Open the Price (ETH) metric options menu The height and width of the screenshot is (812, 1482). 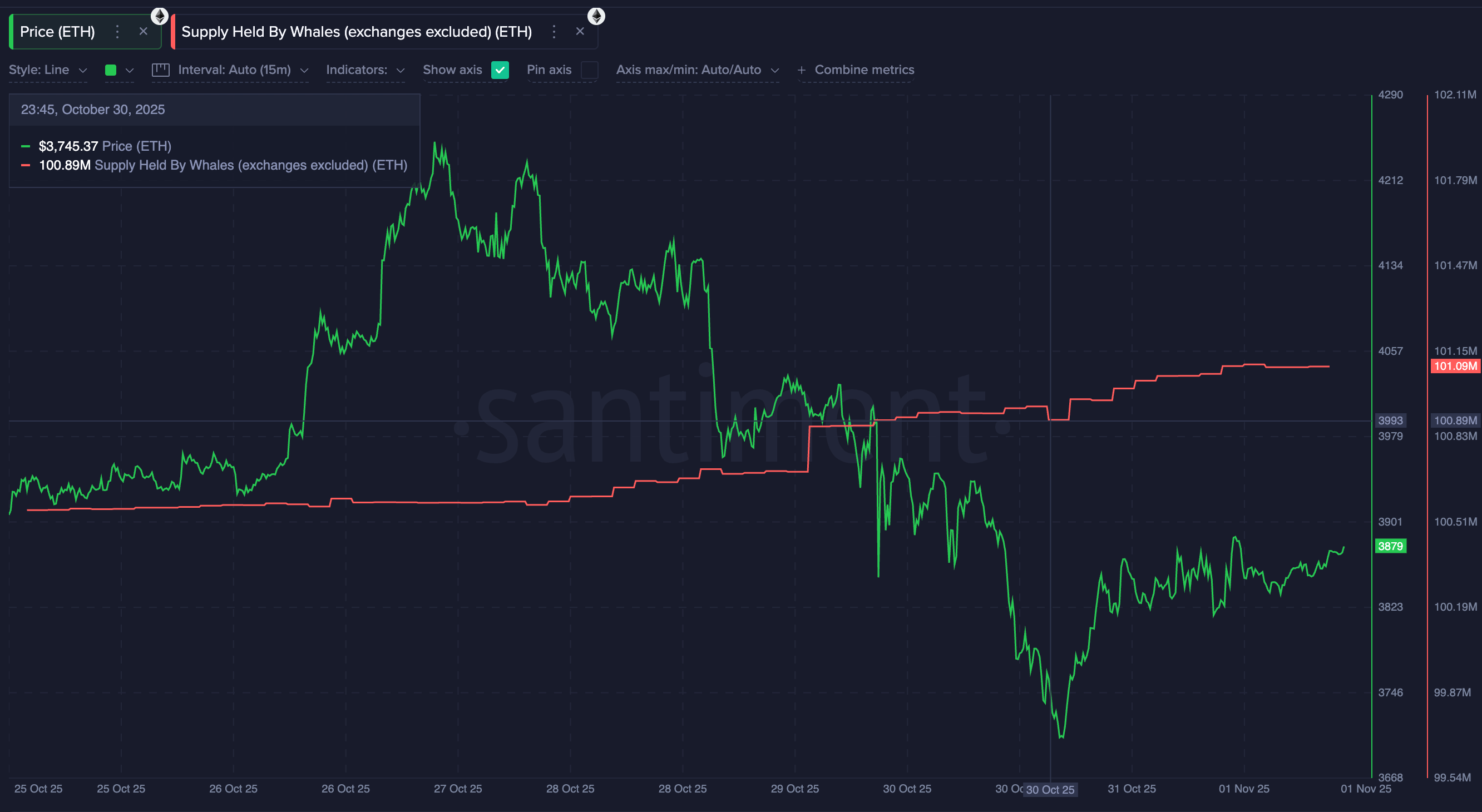pos(117,32)
